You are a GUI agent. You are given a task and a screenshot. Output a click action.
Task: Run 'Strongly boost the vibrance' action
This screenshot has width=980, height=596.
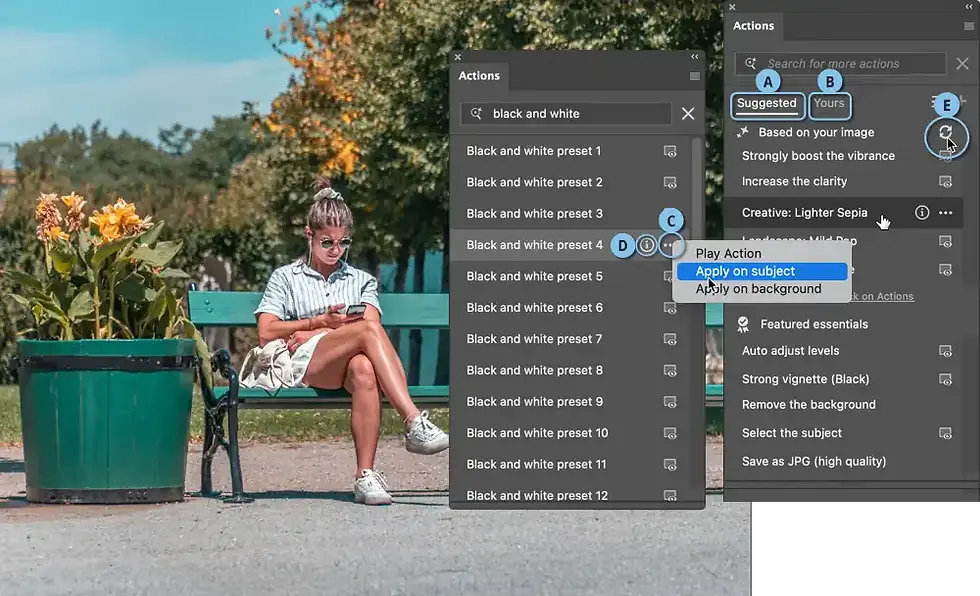[x=818, y=156]
